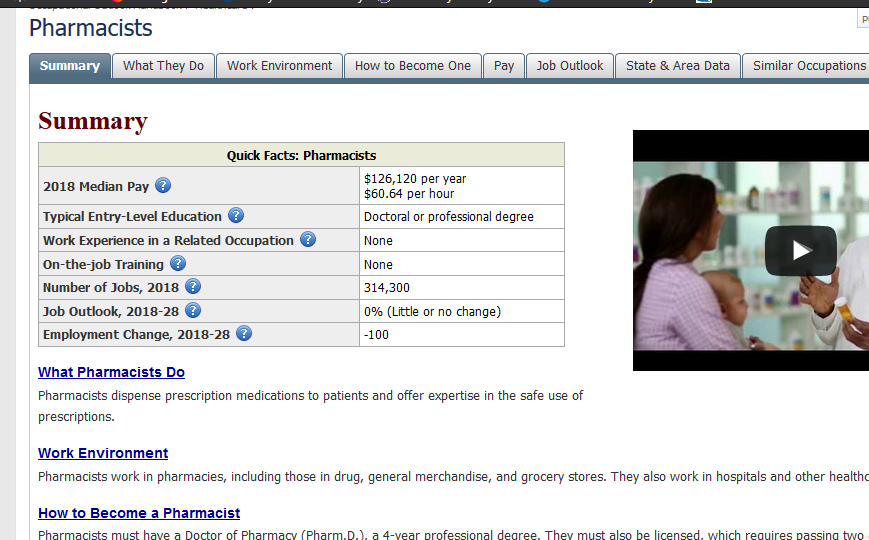Open the State & Area Data tab
Viewport: 869px width, 540px height.
pos(678,66)
